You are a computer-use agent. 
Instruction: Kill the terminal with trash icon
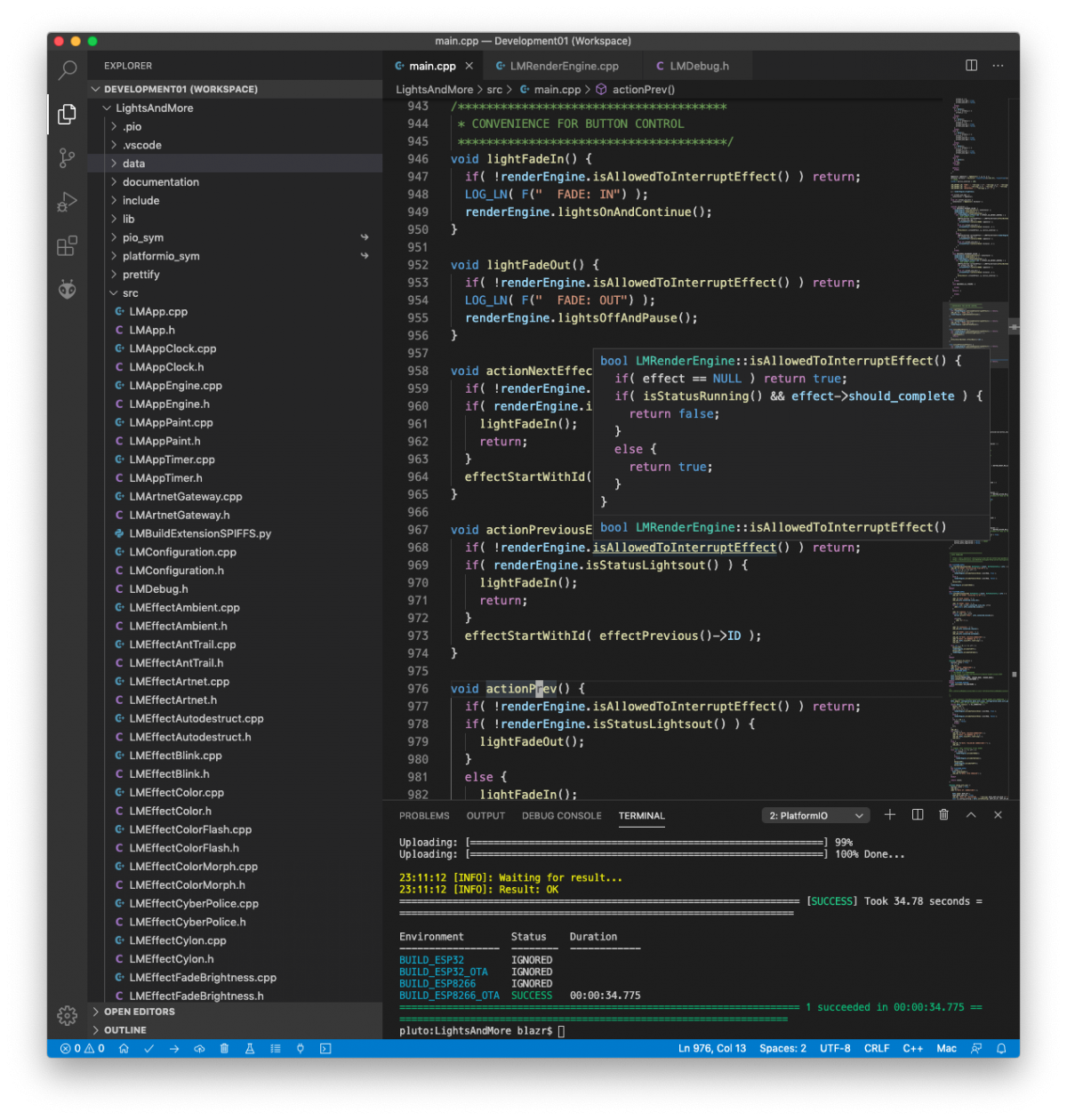943,815
